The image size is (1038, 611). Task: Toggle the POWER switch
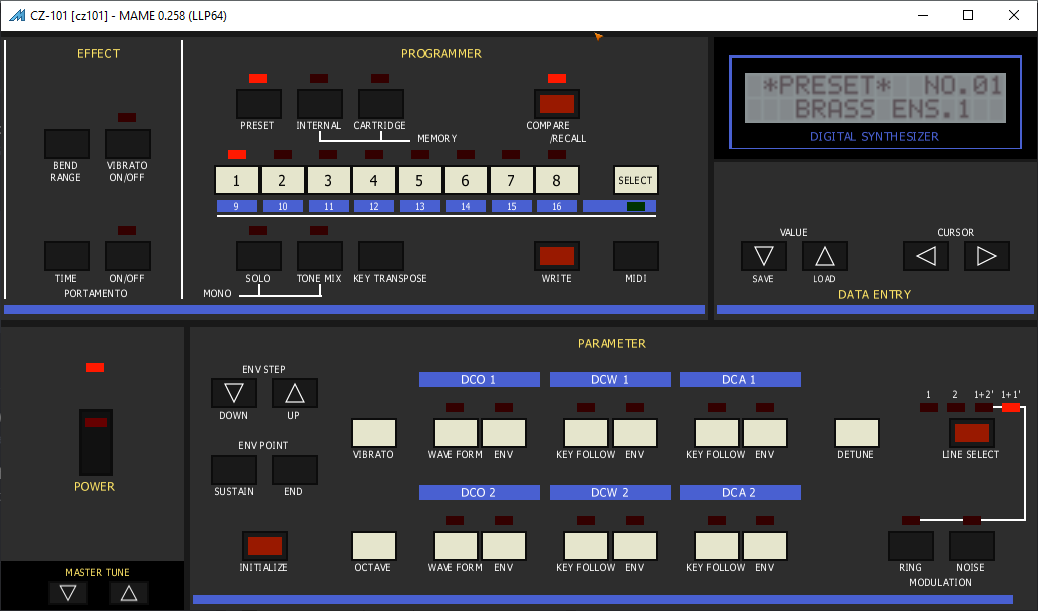point(95,442)
